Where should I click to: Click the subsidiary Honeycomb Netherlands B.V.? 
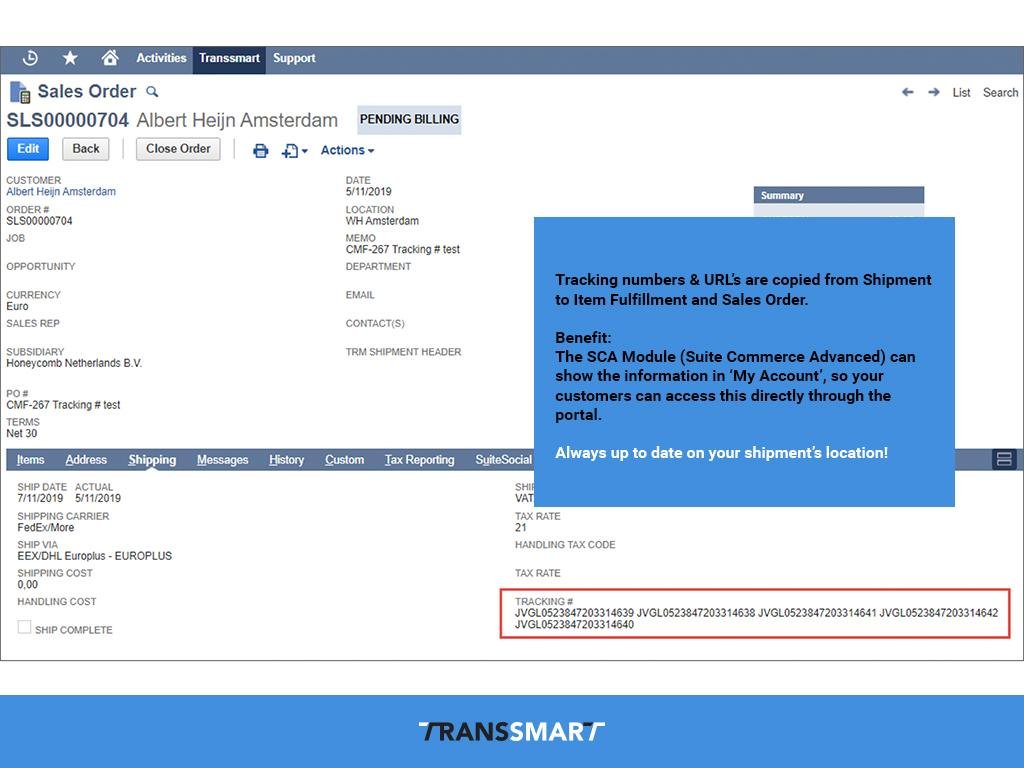(x=74, y=363)
